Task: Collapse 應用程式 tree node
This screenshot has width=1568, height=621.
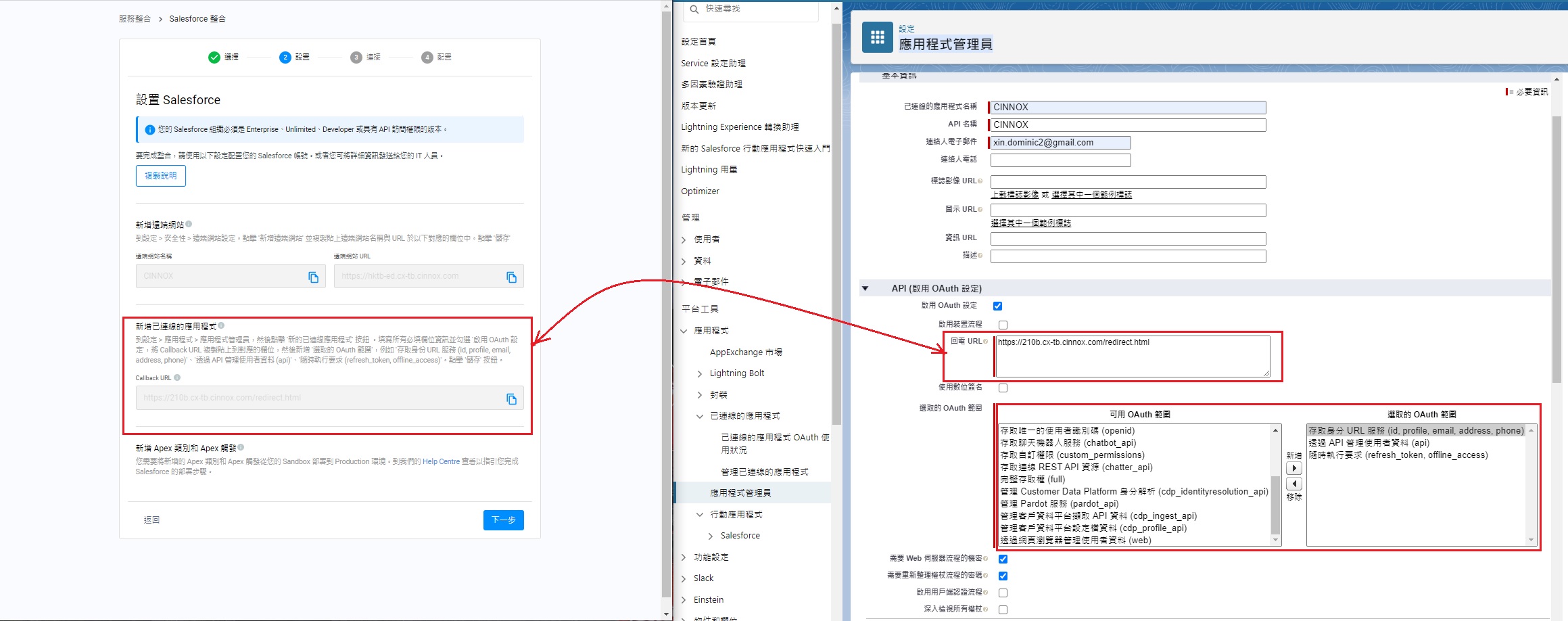Action: [684, 331]
